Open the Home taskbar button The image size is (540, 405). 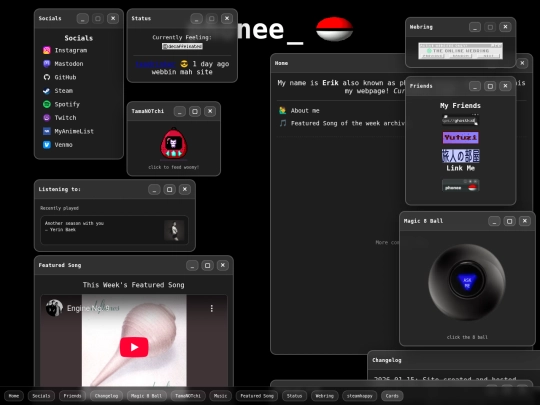pyautogui.click(x=14, y=396)
